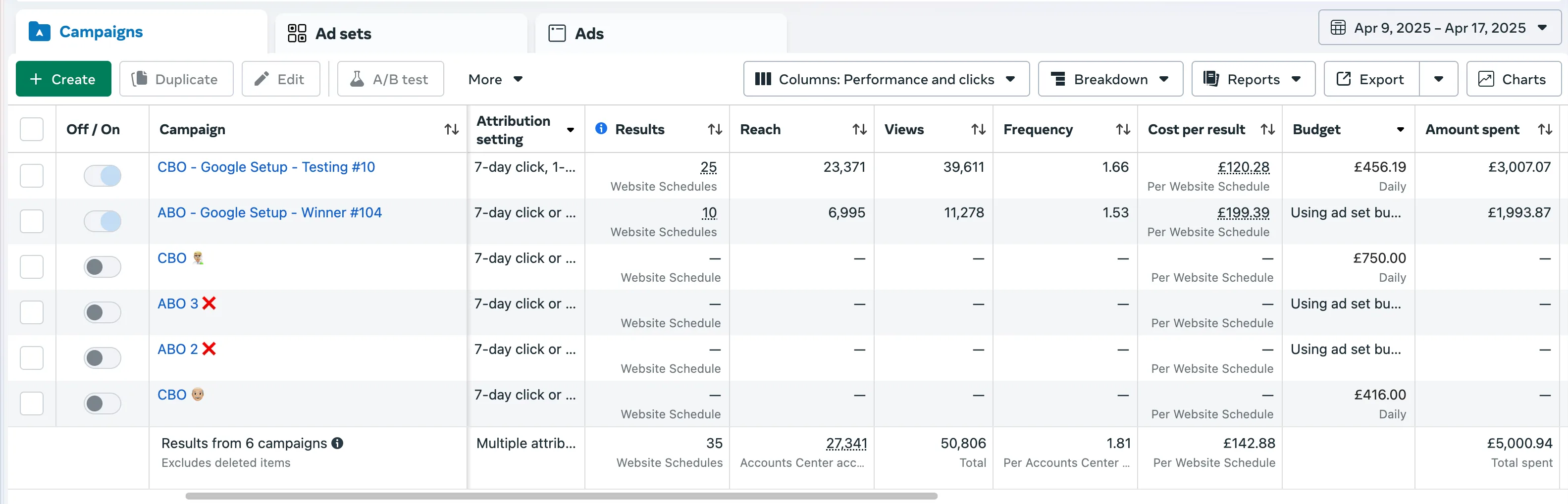Image resolution: width=1568 pixels, height=504 pixels.
Task: Click the A/B test button
Action: tap(390, 79)
